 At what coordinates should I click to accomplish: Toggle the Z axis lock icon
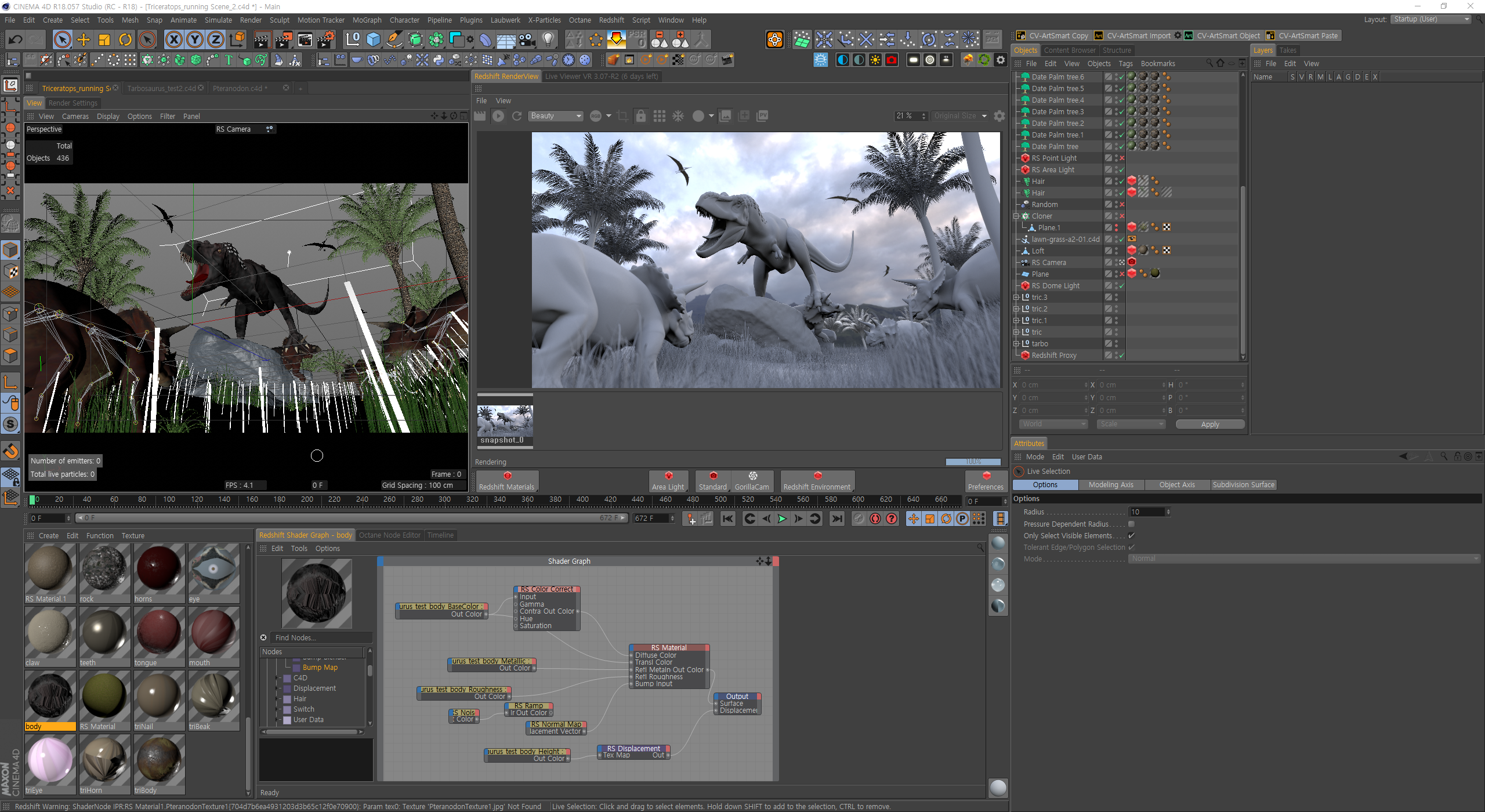point(216,39)
